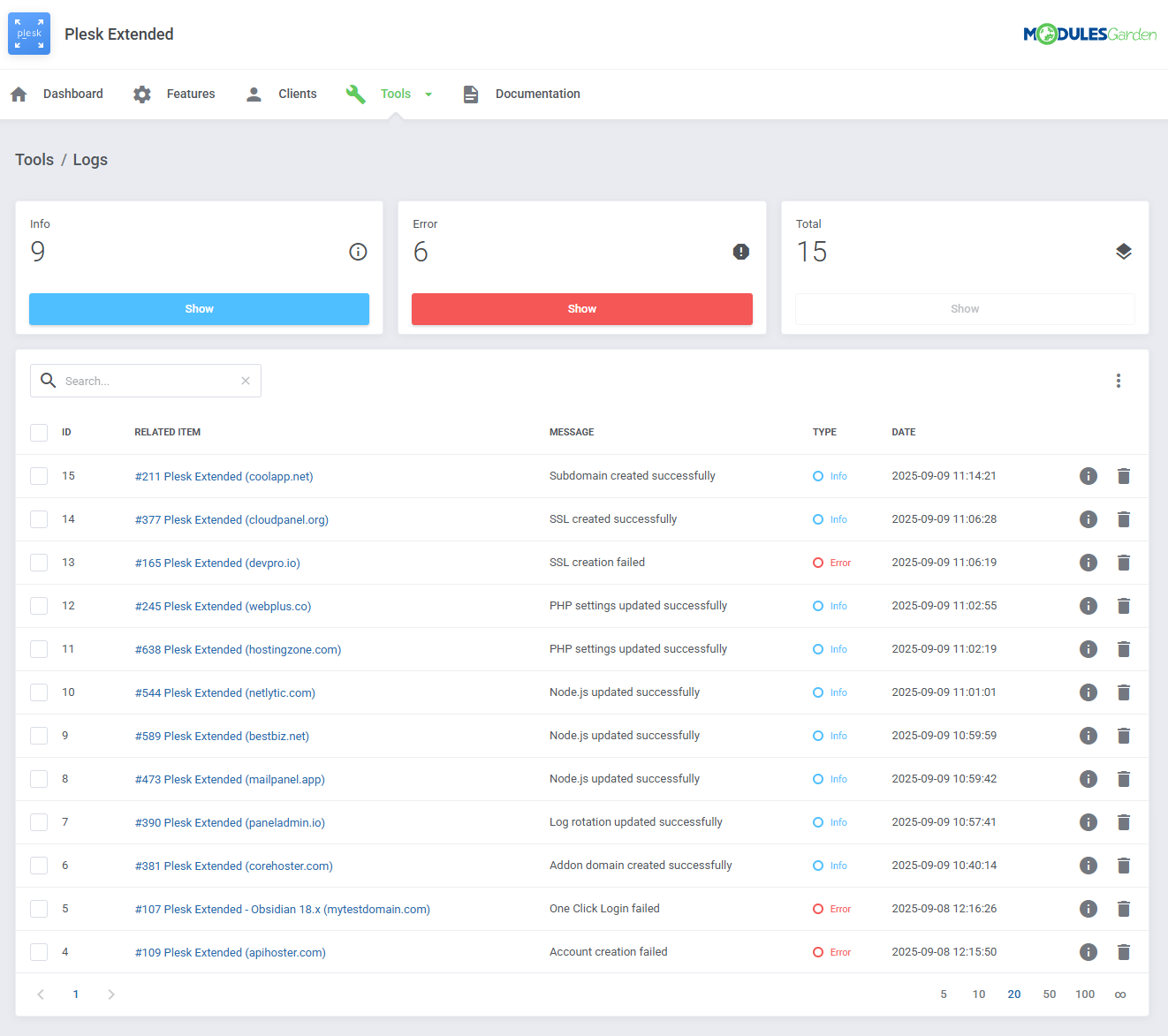The image size is (1168, 1036).
Task: Click the Dashboard home icon
Action: 18,94
